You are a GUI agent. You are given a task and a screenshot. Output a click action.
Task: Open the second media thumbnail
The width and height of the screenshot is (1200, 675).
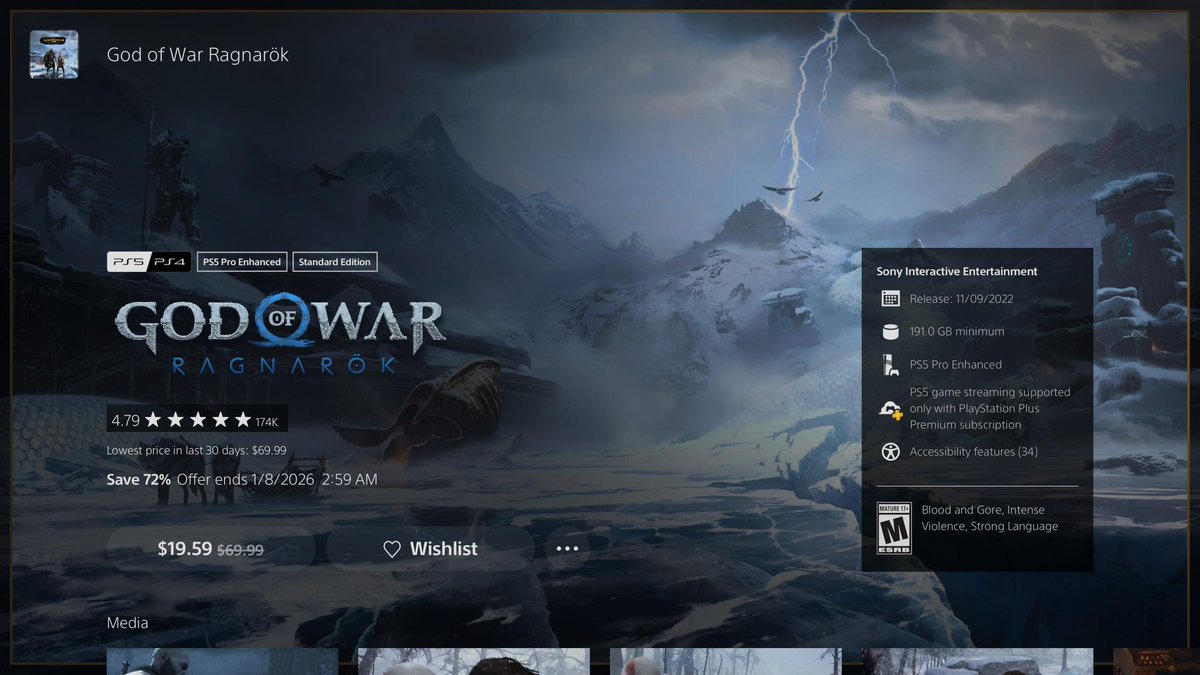coord(474,662)
